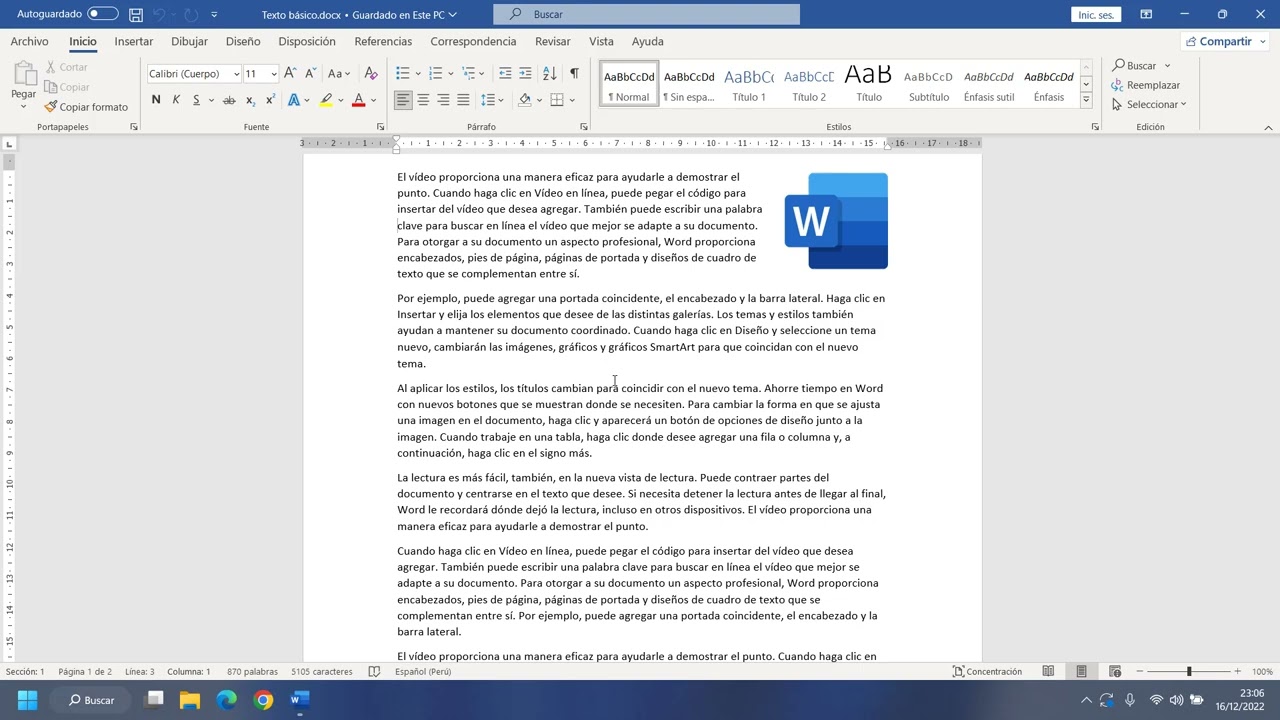Toggle superscript formatting
Viewport: 1280px width, 720px height.
[x=270, y=100]
